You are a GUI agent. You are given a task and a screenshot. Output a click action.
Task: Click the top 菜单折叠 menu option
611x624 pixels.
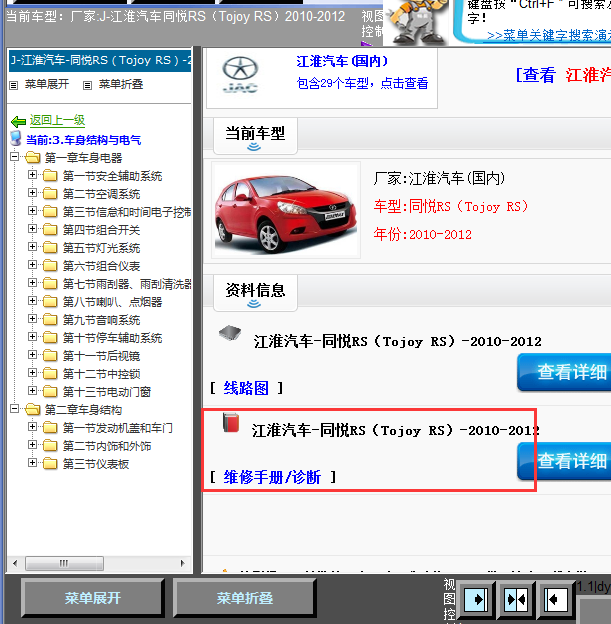coord(121,84)
